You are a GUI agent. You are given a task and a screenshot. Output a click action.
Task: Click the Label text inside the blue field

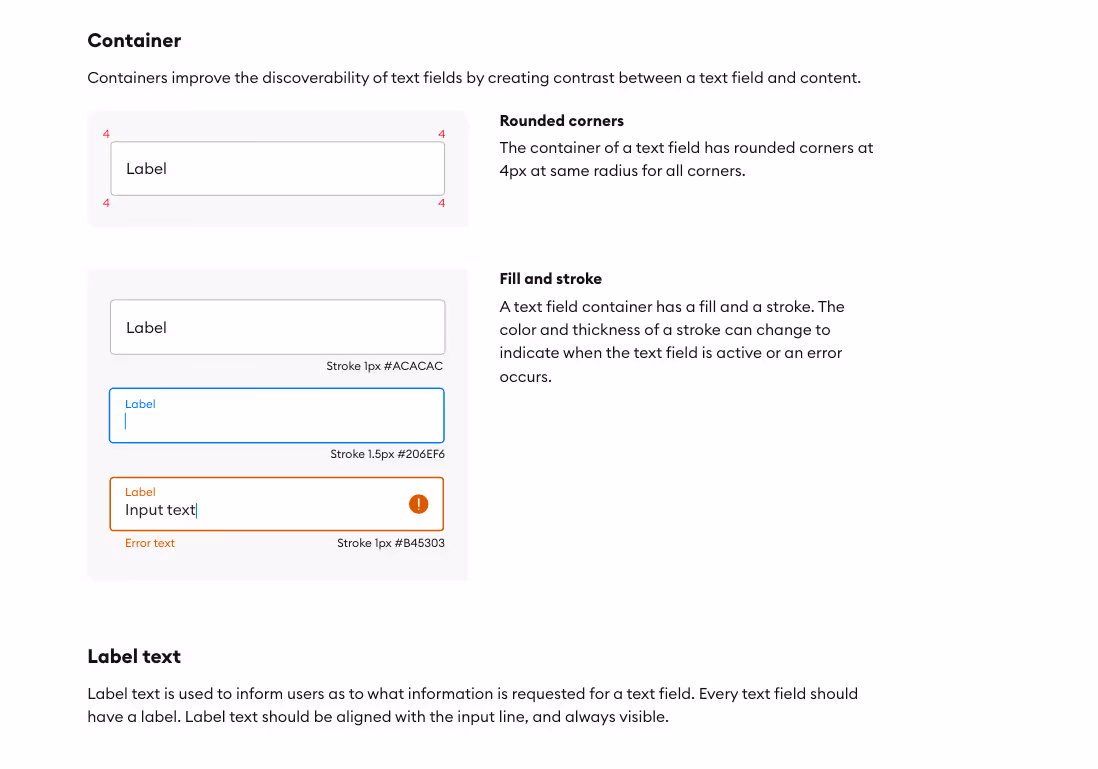tap(140, 404)
